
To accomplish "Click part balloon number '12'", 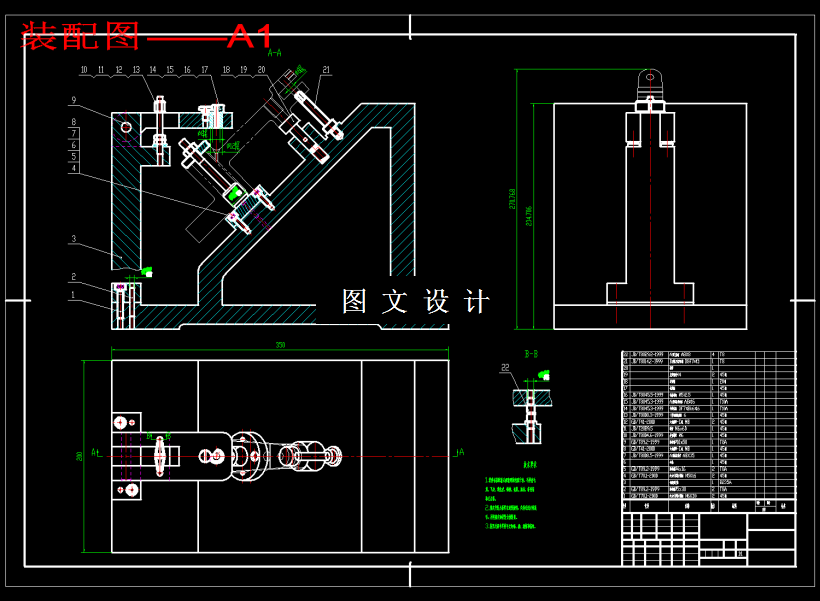I will [119, 70].
